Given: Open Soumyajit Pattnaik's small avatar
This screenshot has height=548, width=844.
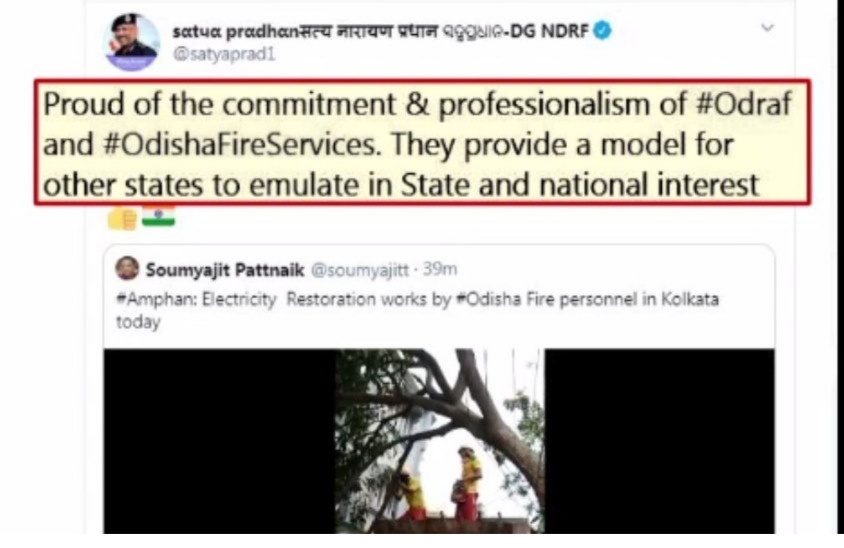Looking at the screenshot, I should coord(127,268).
